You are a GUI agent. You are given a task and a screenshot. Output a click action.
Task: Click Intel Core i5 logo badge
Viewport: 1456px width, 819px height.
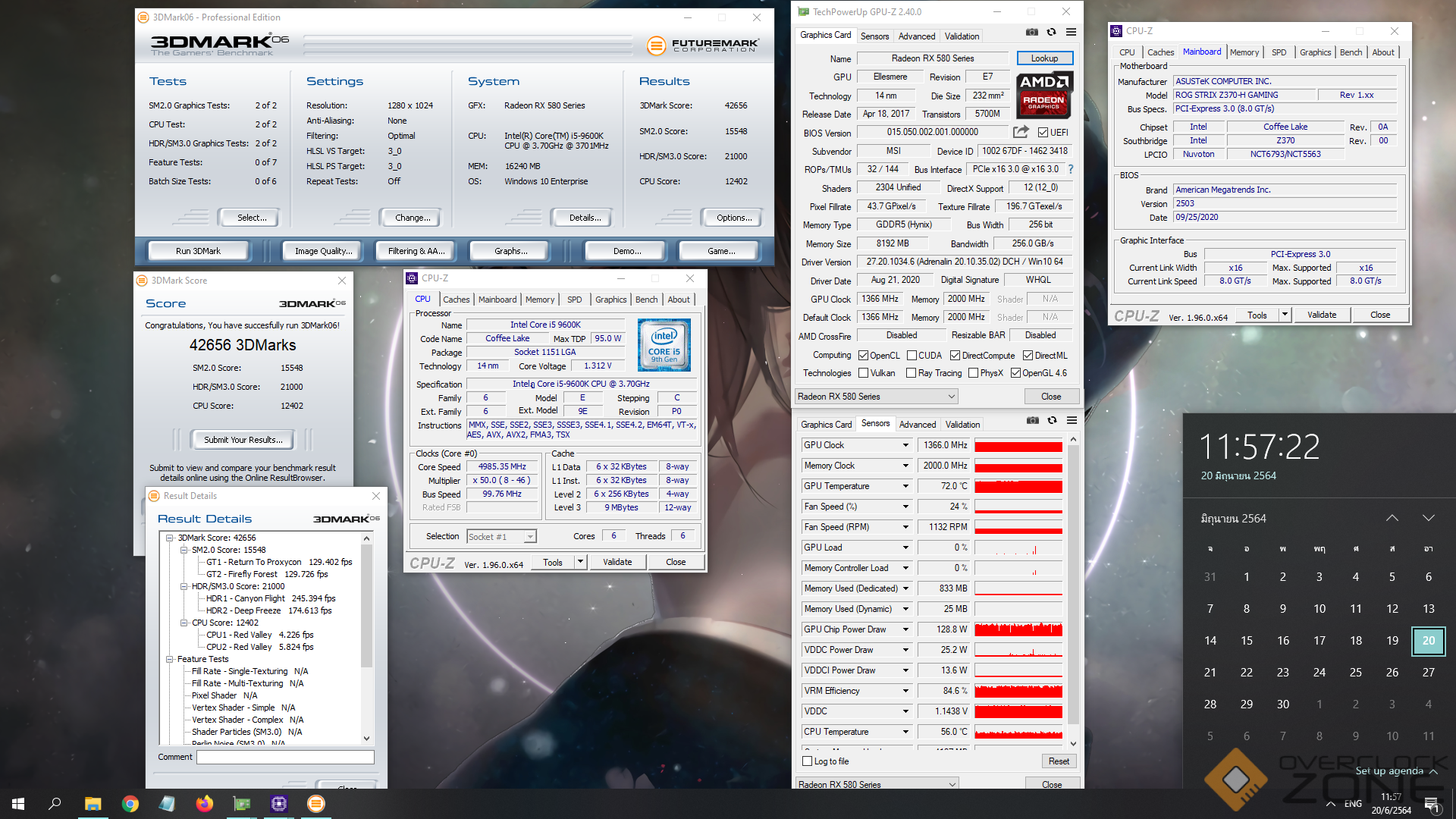click(664, 345)
